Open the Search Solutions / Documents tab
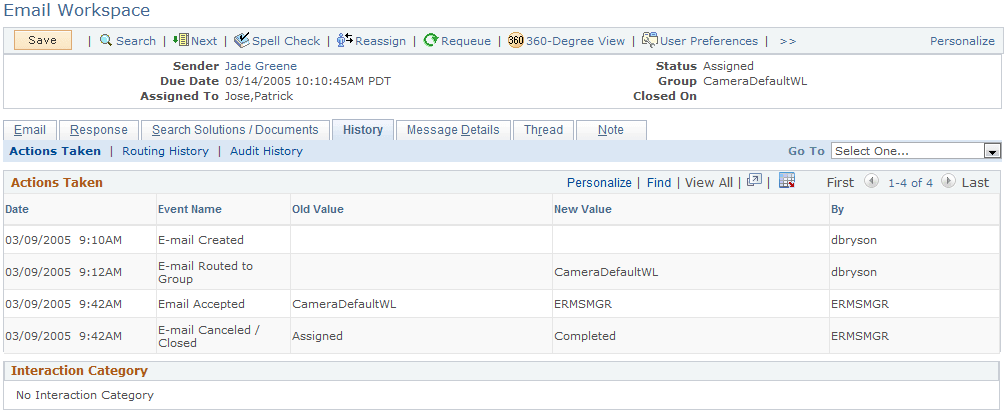The image size is (1007, 414). [235, 130]
